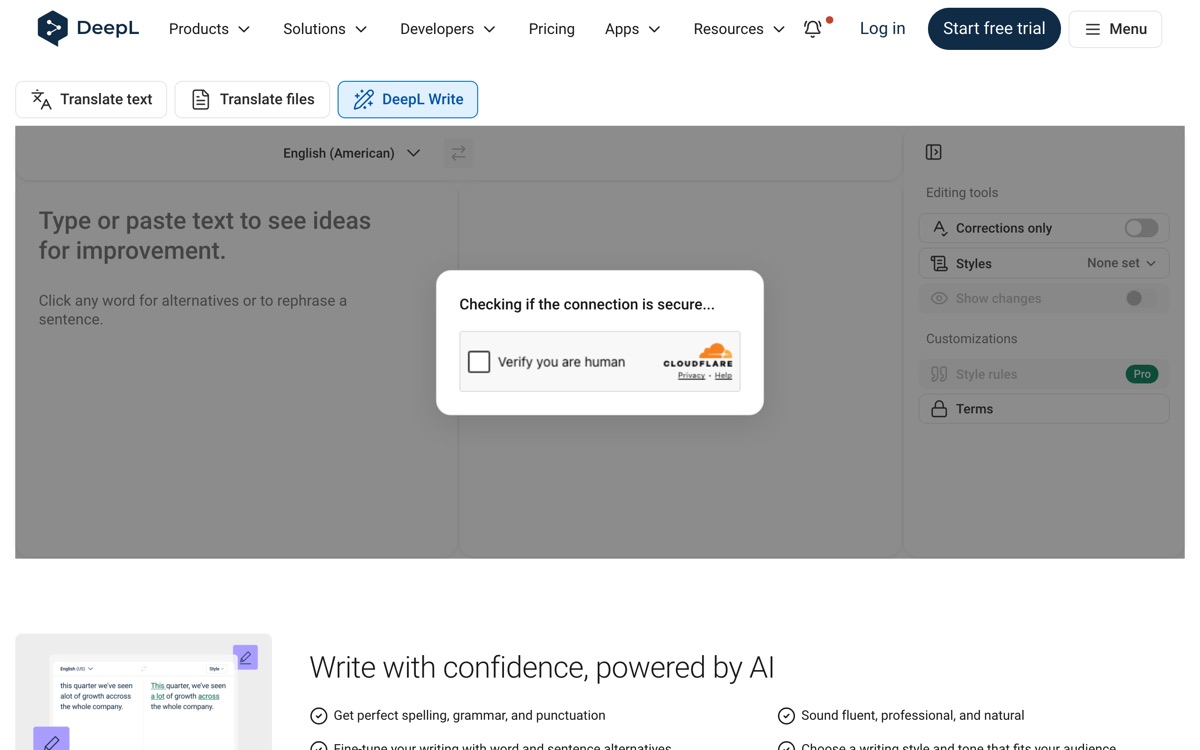The image size is (1200, 750).
Task: Click the DeepL logo
Action: 88,29
